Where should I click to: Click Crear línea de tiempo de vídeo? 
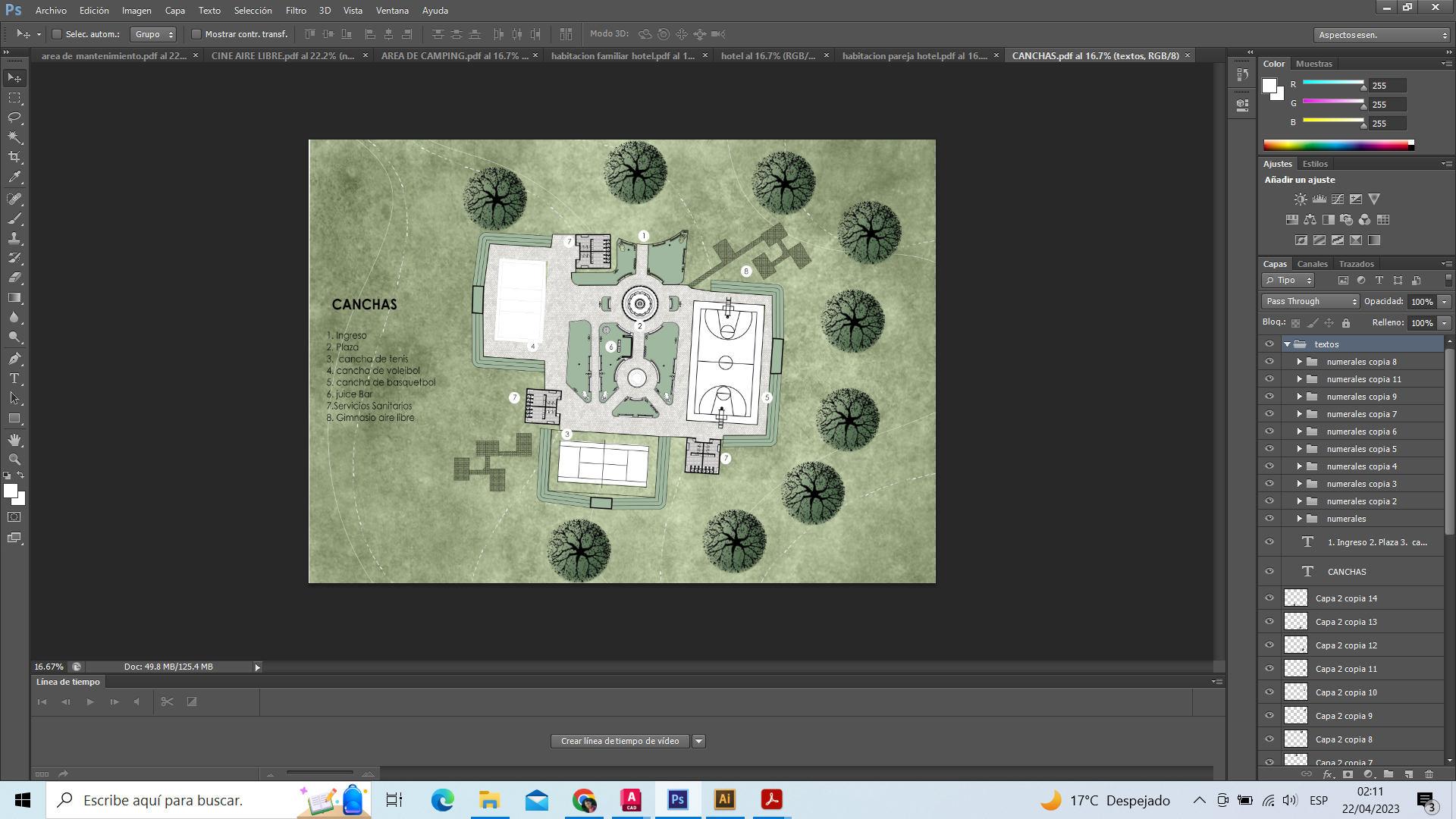pyautogui.click(x=620, y=741)
